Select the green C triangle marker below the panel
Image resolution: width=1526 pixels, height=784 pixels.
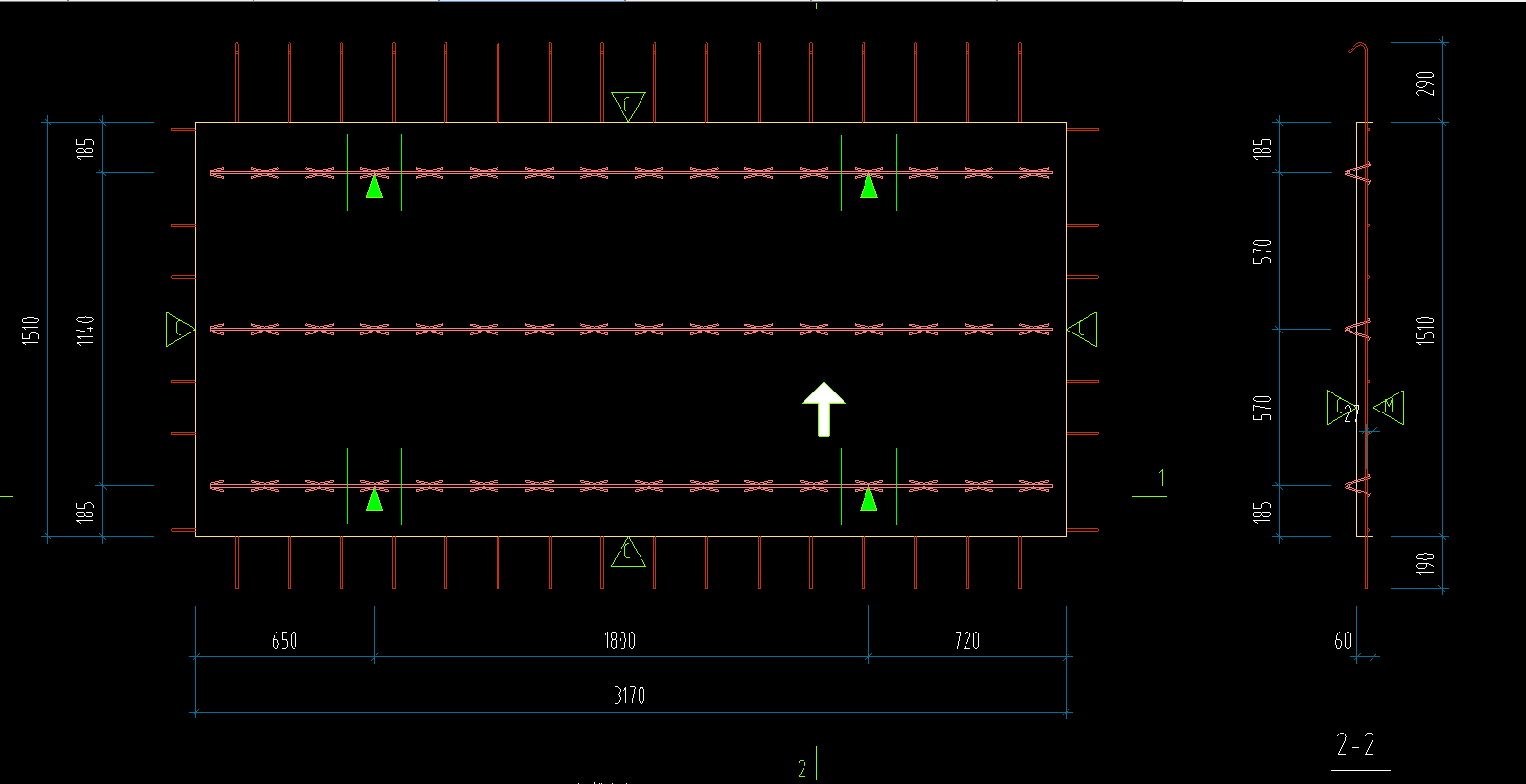point(628,552)
